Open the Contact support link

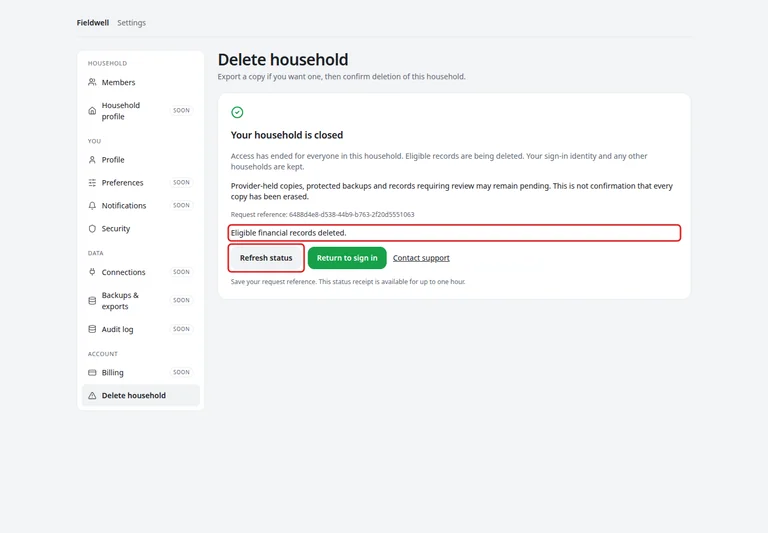421,258
